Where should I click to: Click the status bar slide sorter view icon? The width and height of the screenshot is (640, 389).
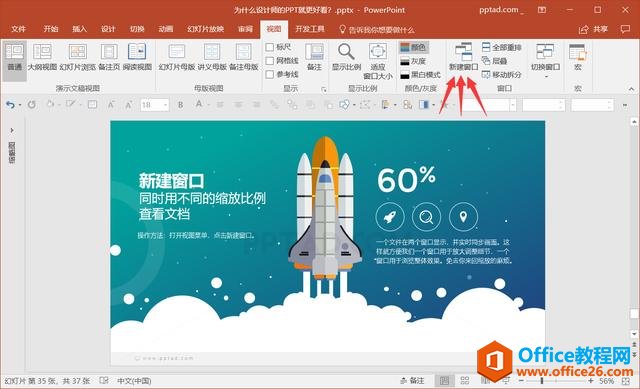click(x=464, y=381)
